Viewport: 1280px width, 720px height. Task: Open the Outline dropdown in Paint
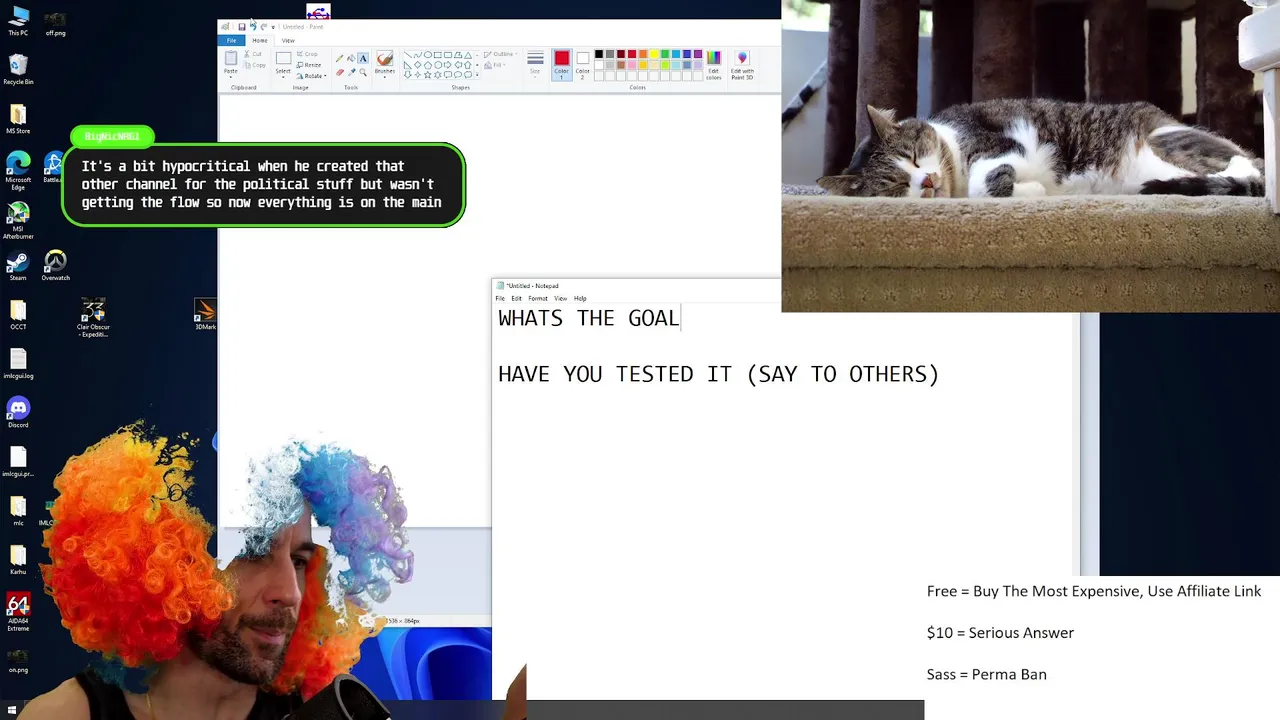click(x=502, y=54)
